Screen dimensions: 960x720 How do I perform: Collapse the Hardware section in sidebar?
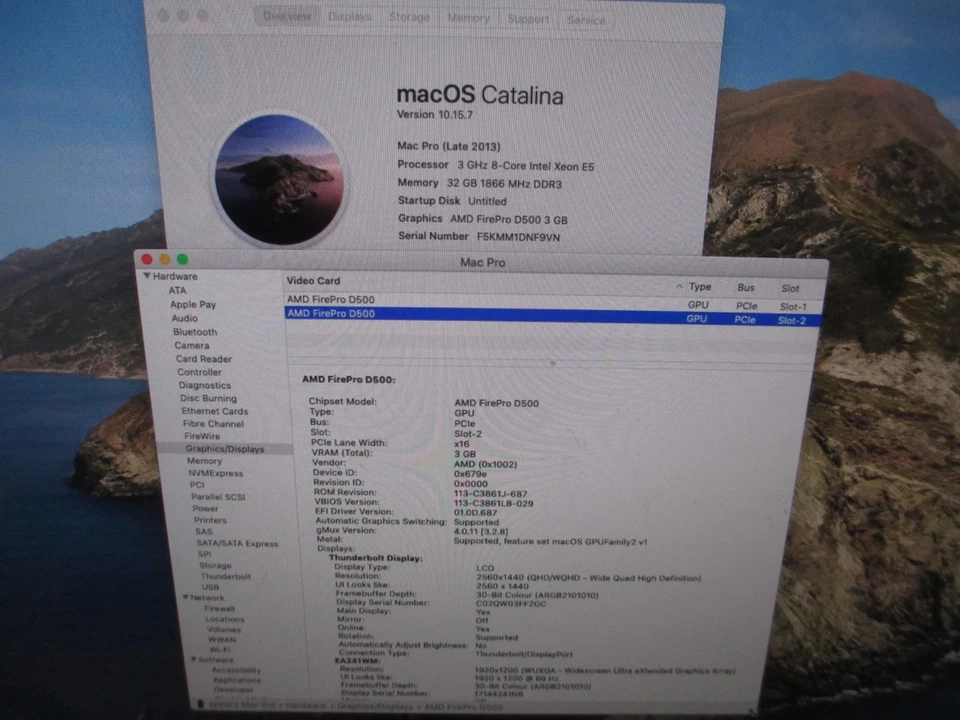coord(147,276)
